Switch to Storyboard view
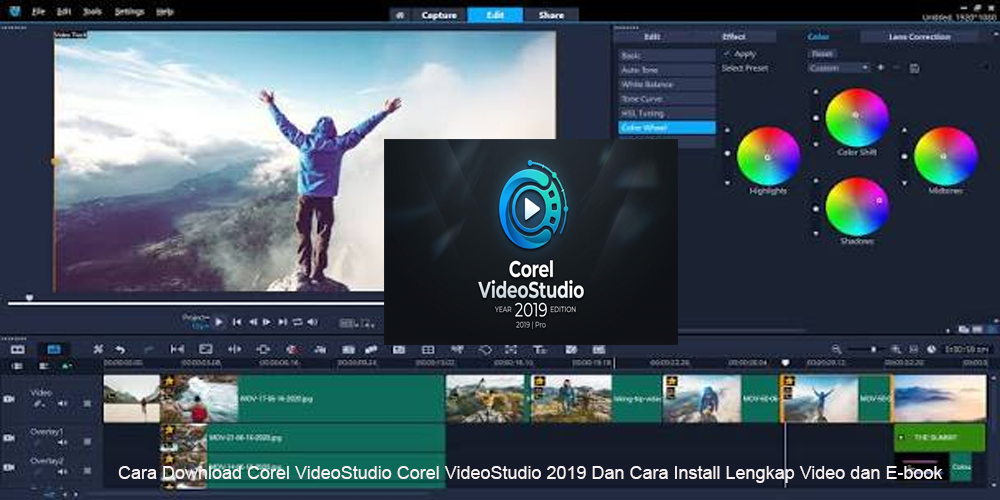Viewport: 1000px width, 500px height. point(18,349)
